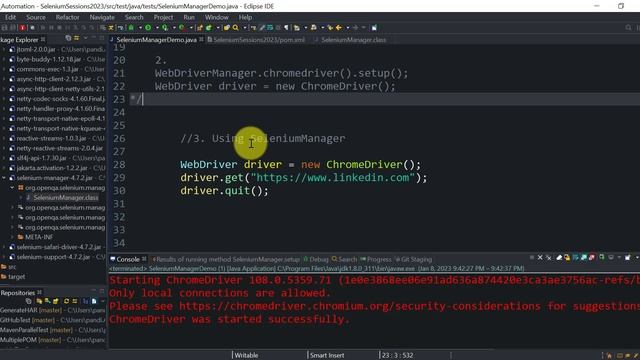Collapse the first org.openqa.selenium.manag package

[12, 188]
